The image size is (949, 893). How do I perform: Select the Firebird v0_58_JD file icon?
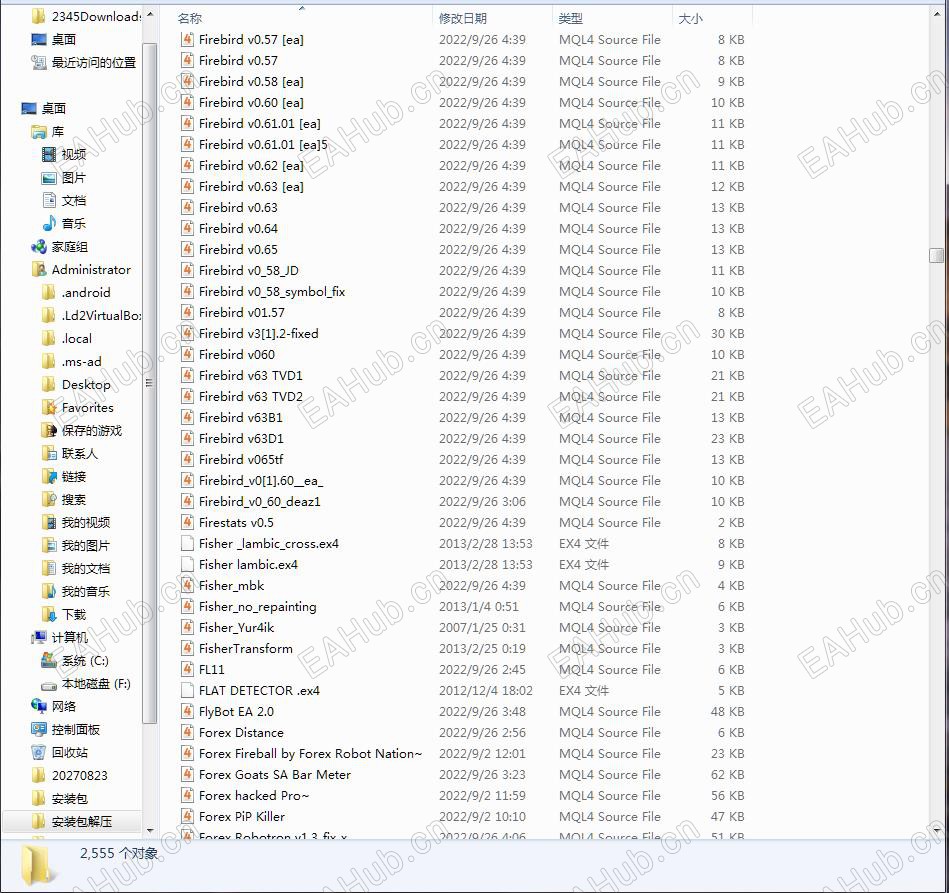[x=188, y=271]
